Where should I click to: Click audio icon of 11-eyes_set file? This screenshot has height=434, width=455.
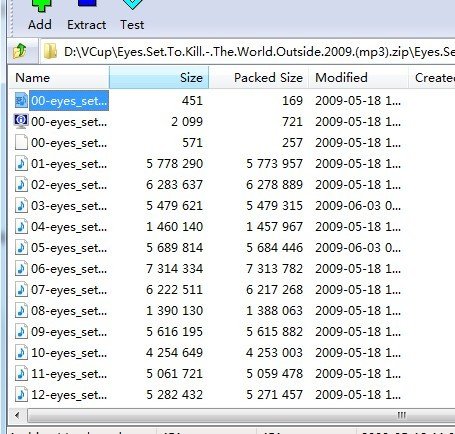click(x=21, y=374)
